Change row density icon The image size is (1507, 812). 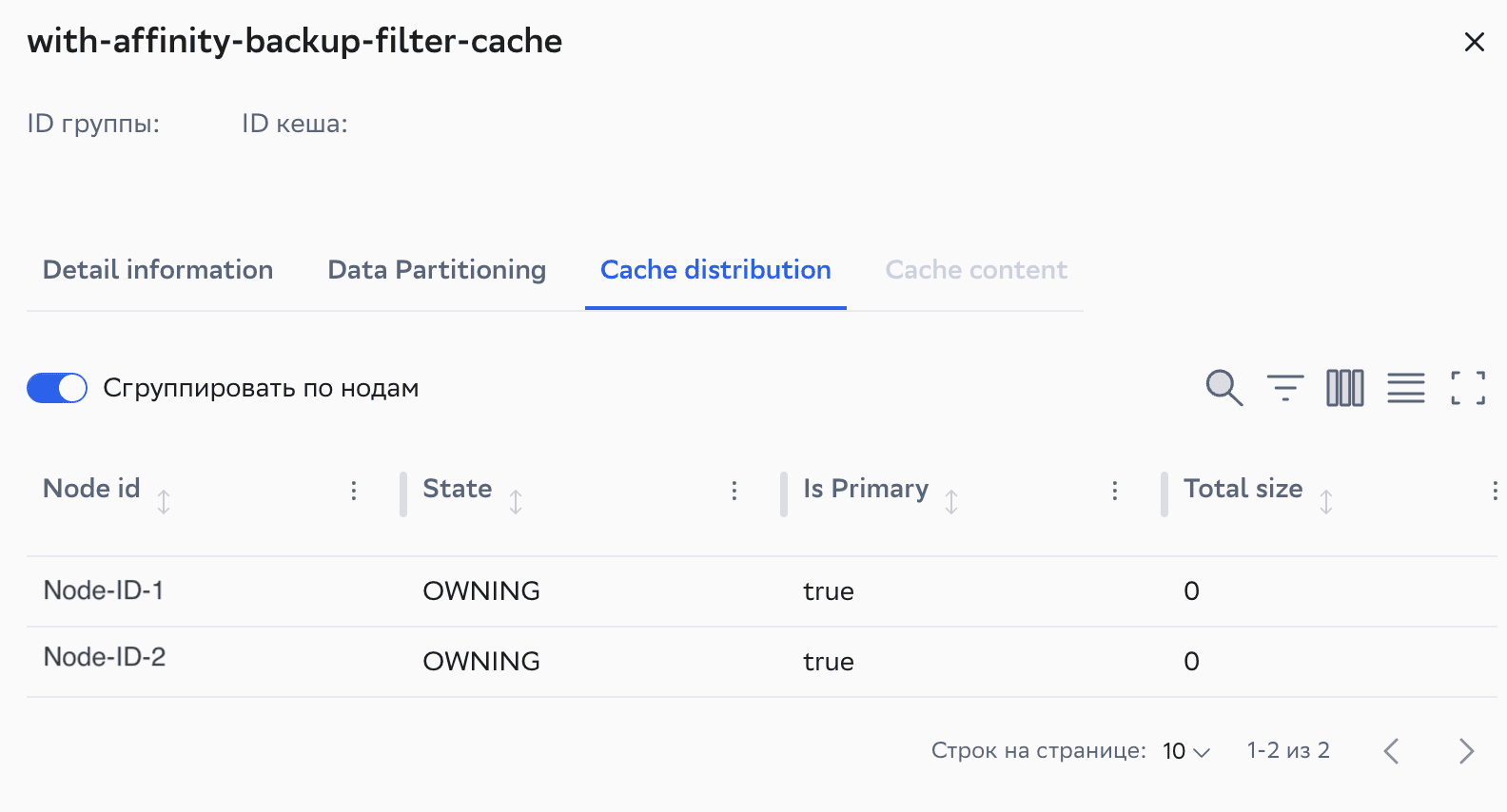pos(1405,388)
